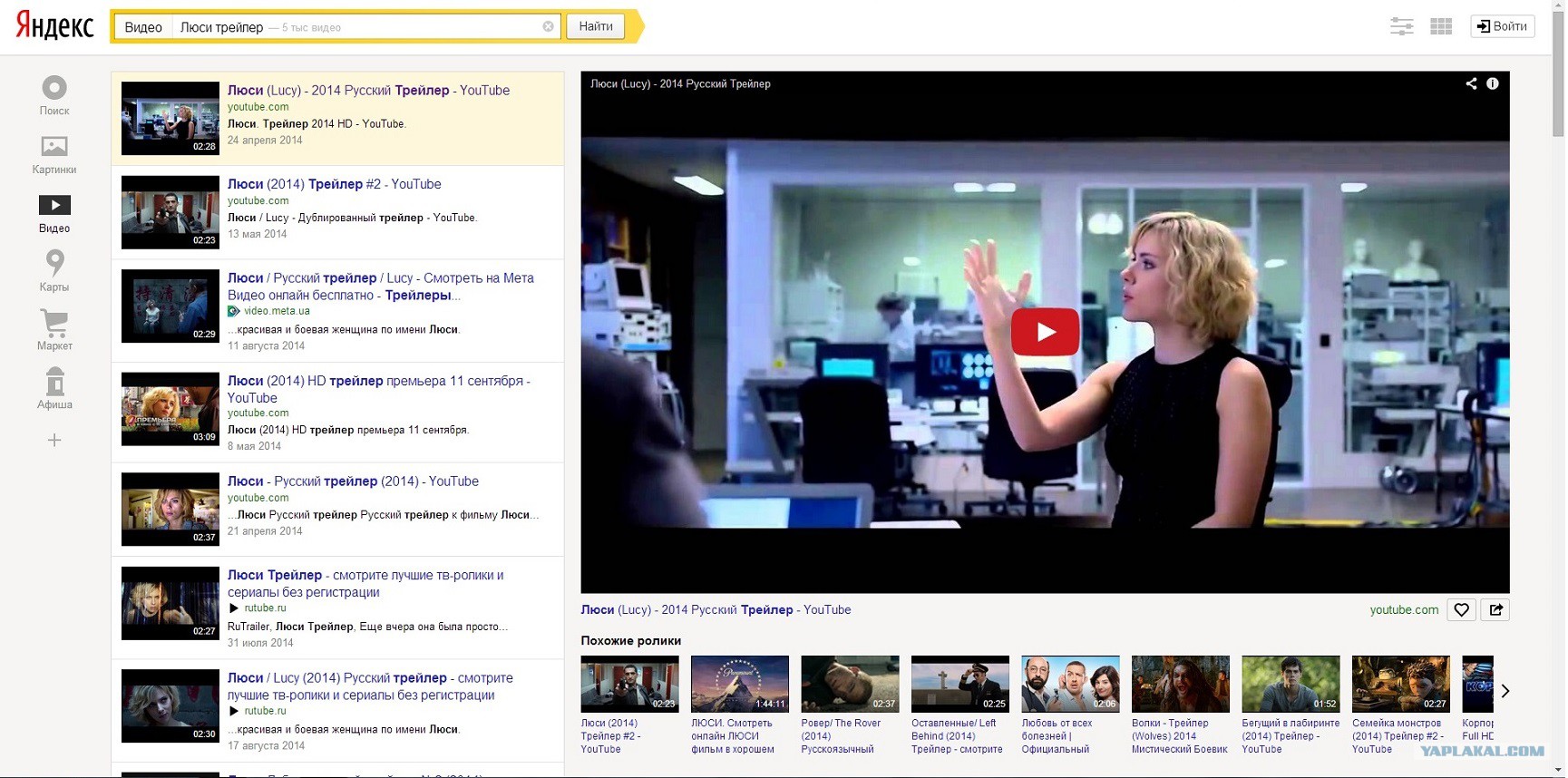
Task: Open Люси / Lucy (2014) rutube result
Action: 370,686
